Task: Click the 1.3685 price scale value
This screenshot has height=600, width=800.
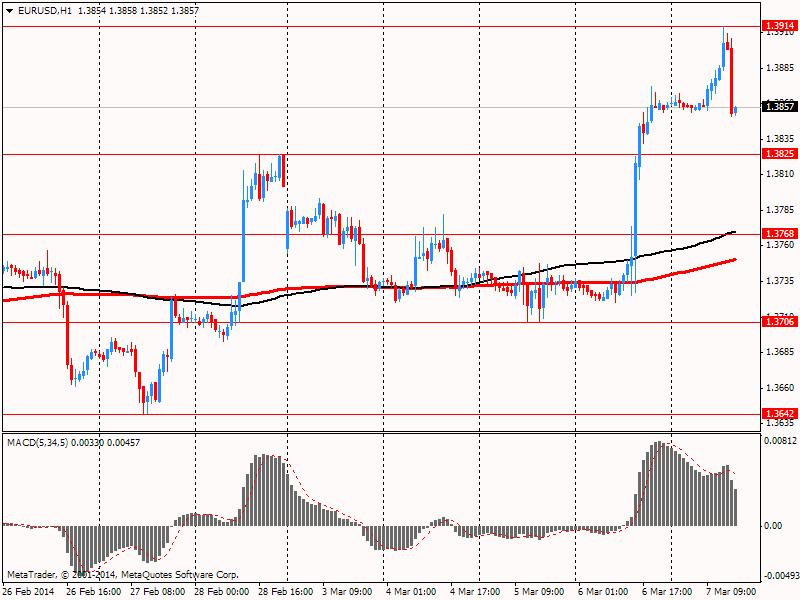Action: click(781, 352)
